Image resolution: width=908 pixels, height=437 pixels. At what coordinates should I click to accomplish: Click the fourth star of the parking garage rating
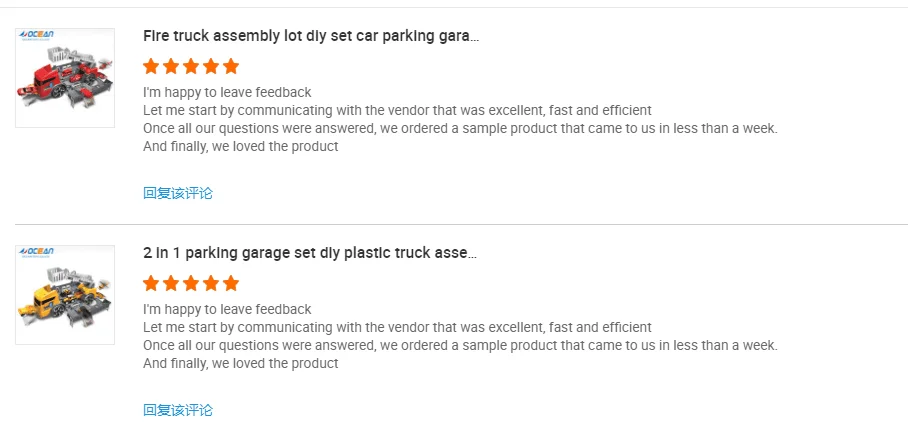(211, 283)
